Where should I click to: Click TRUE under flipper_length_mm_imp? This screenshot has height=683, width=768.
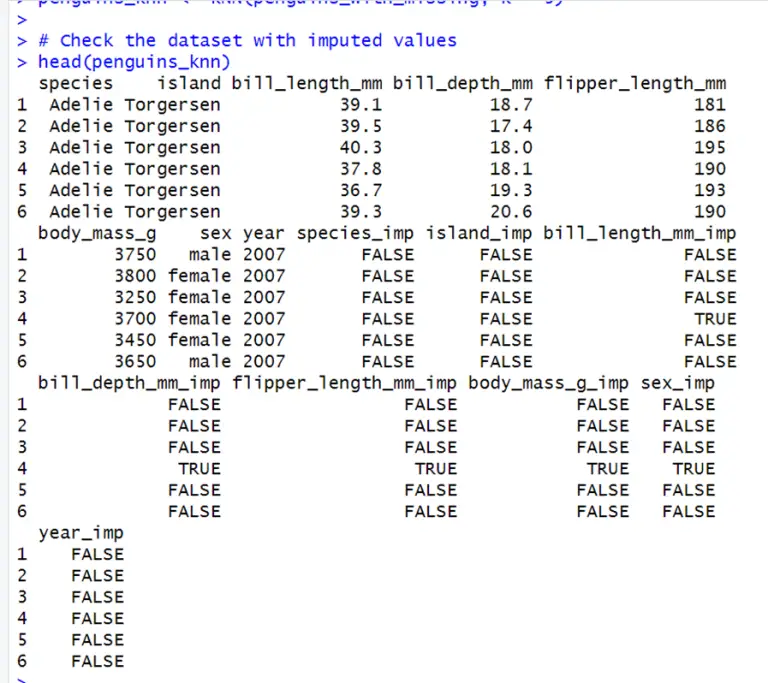coord(436,469)
